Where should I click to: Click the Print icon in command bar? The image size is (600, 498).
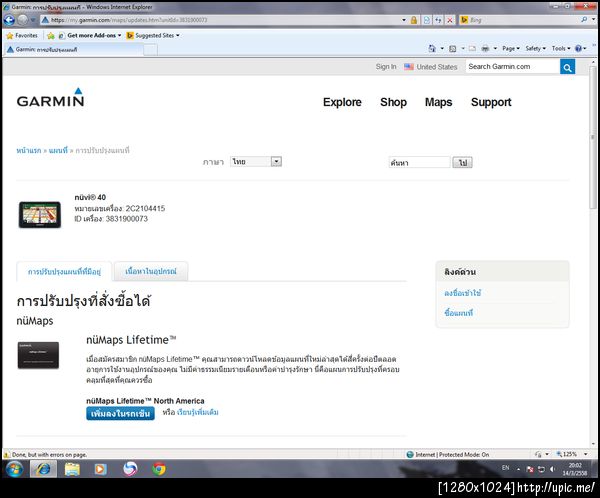pyautogui.click(x=485, y=49)
